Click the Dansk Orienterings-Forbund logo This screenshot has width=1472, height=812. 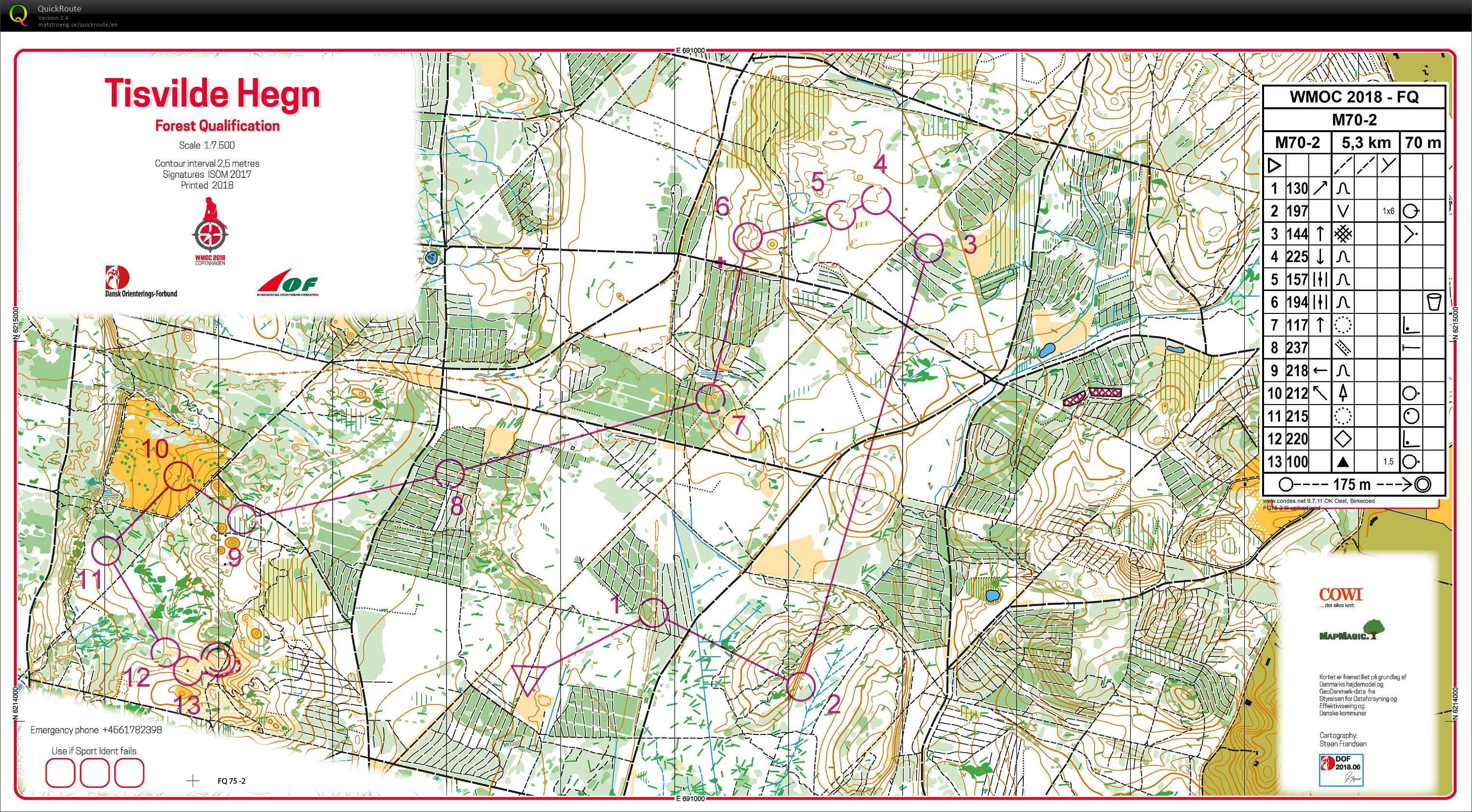(141, 282)
